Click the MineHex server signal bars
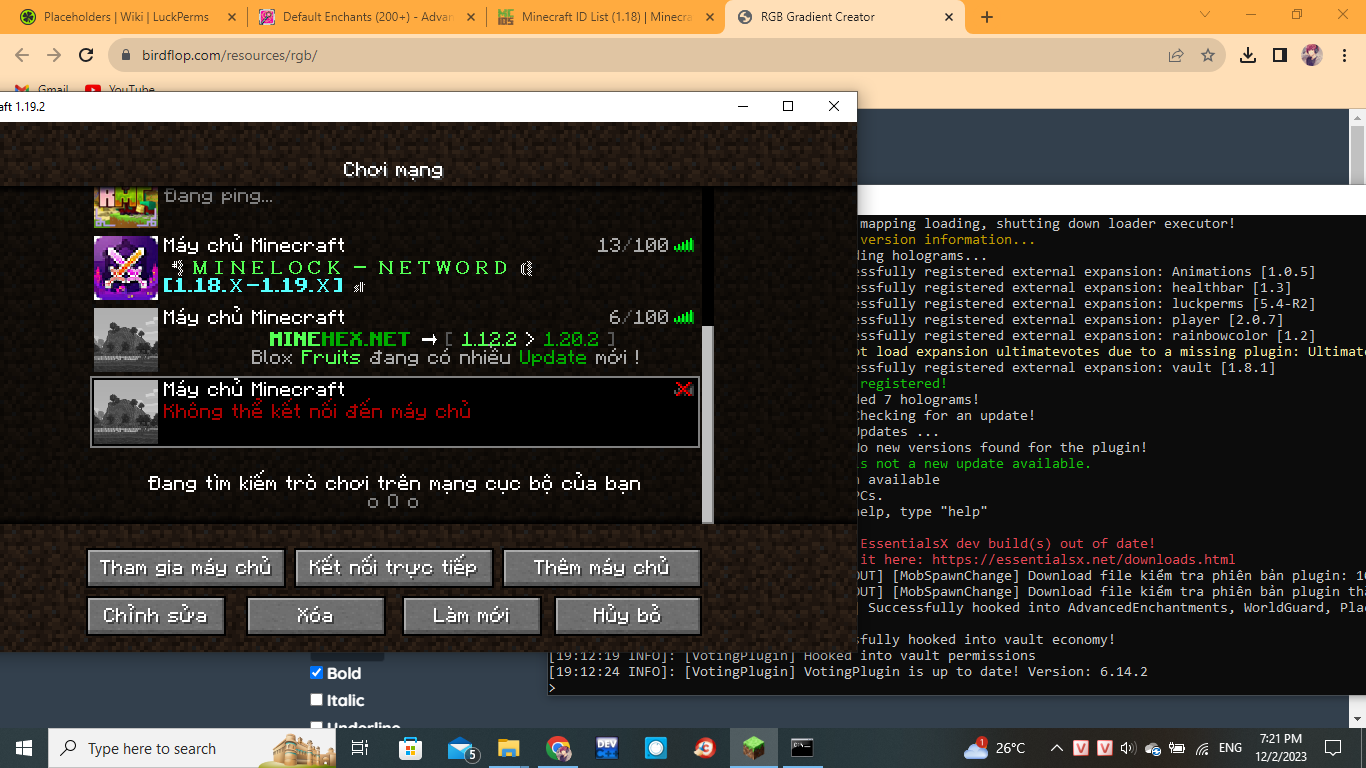Viewport: 1366px width, 768px height. tap(684, 317)
